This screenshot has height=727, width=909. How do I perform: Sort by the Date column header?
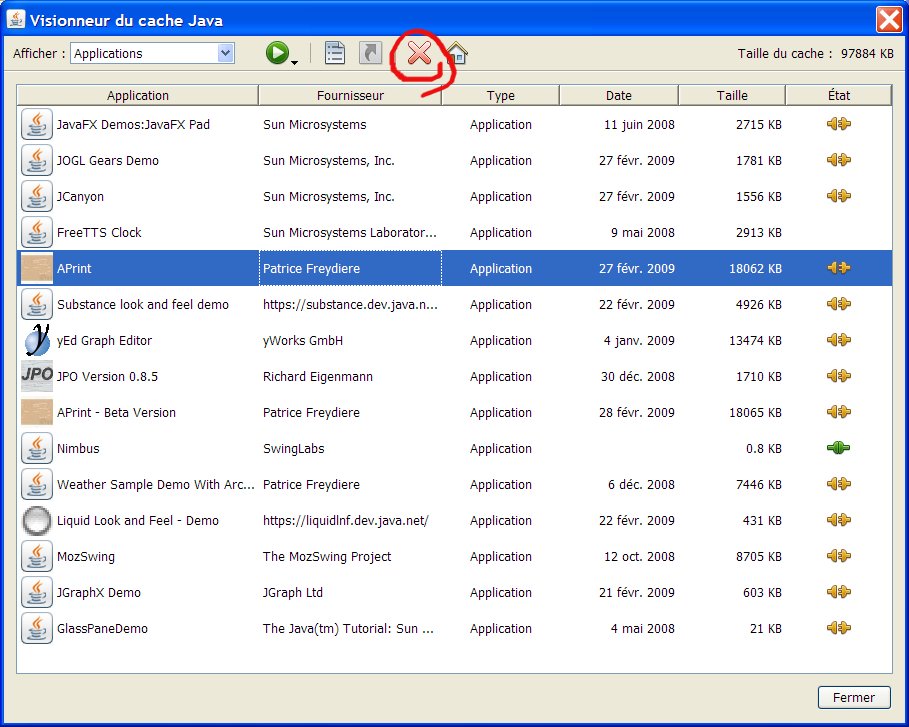coord(619,95)
